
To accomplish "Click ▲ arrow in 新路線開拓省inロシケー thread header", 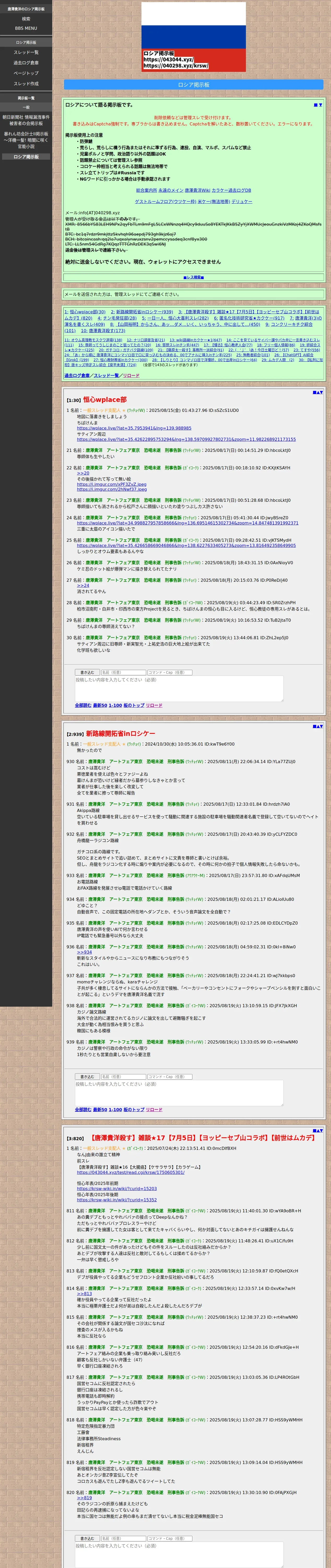I will (x=318, y=726).
